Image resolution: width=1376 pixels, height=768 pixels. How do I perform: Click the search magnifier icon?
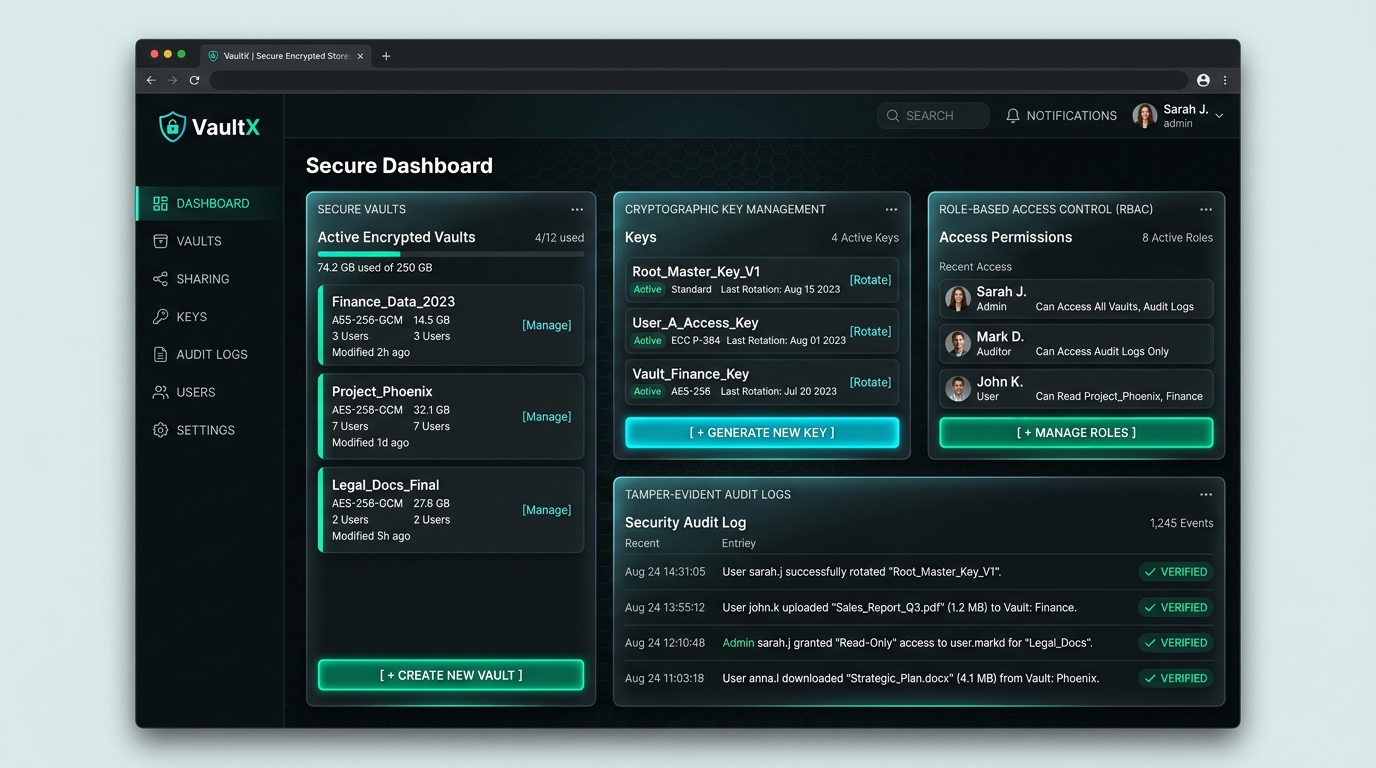click(x=893, y=116)
